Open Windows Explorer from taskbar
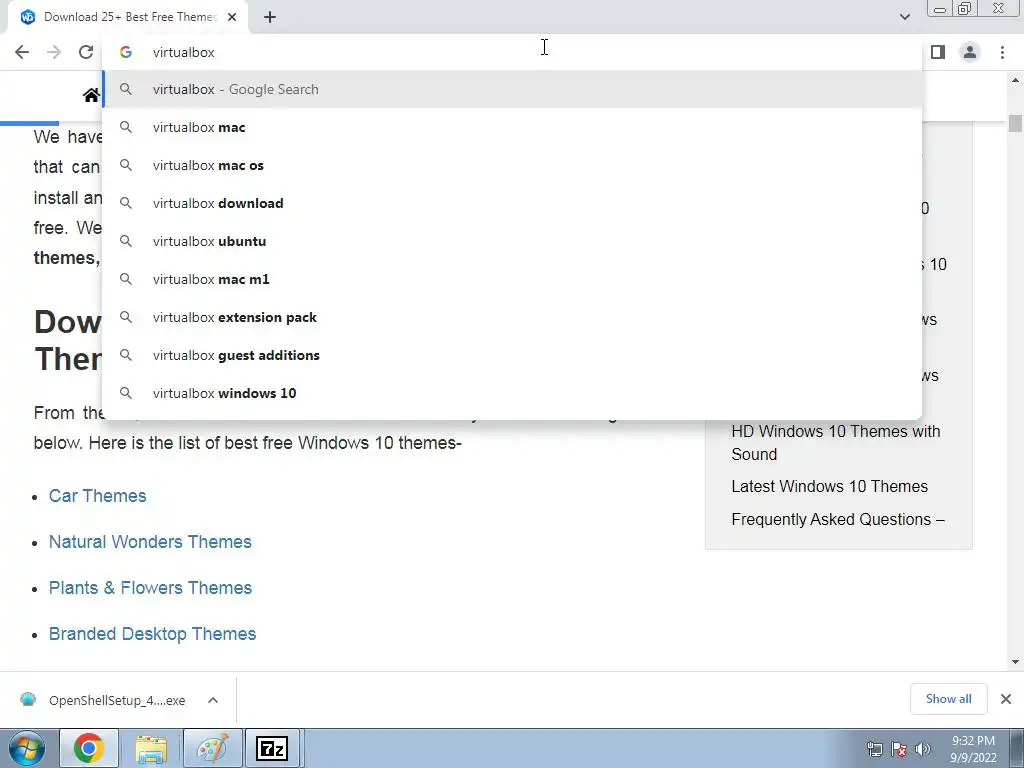Viewport: 1024px width, 768px height. click(150, 748)
